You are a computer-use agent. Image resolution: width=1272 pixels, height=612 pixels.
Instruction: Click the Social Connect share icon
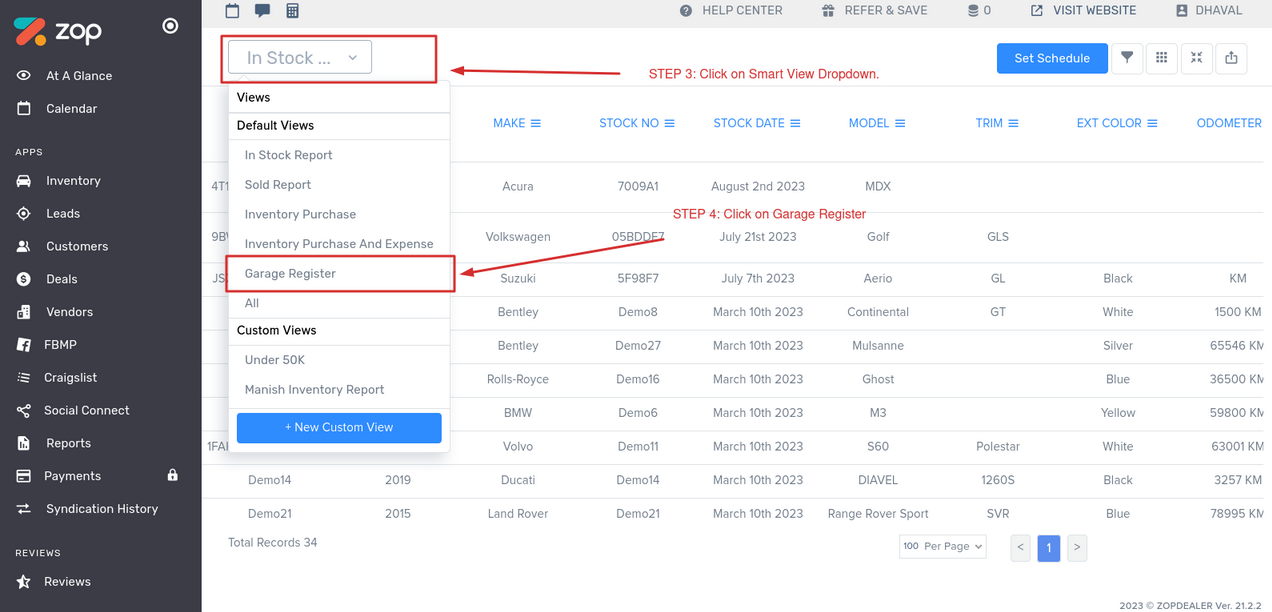pos(24,411)
